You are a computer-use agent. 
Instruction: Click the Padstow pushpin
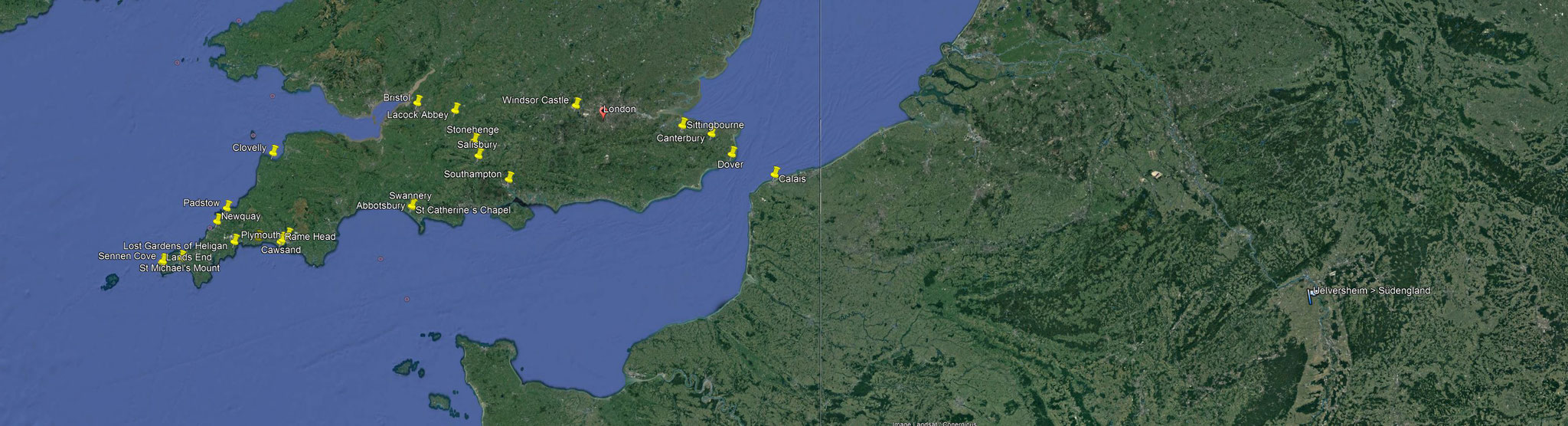coord(227,205)
